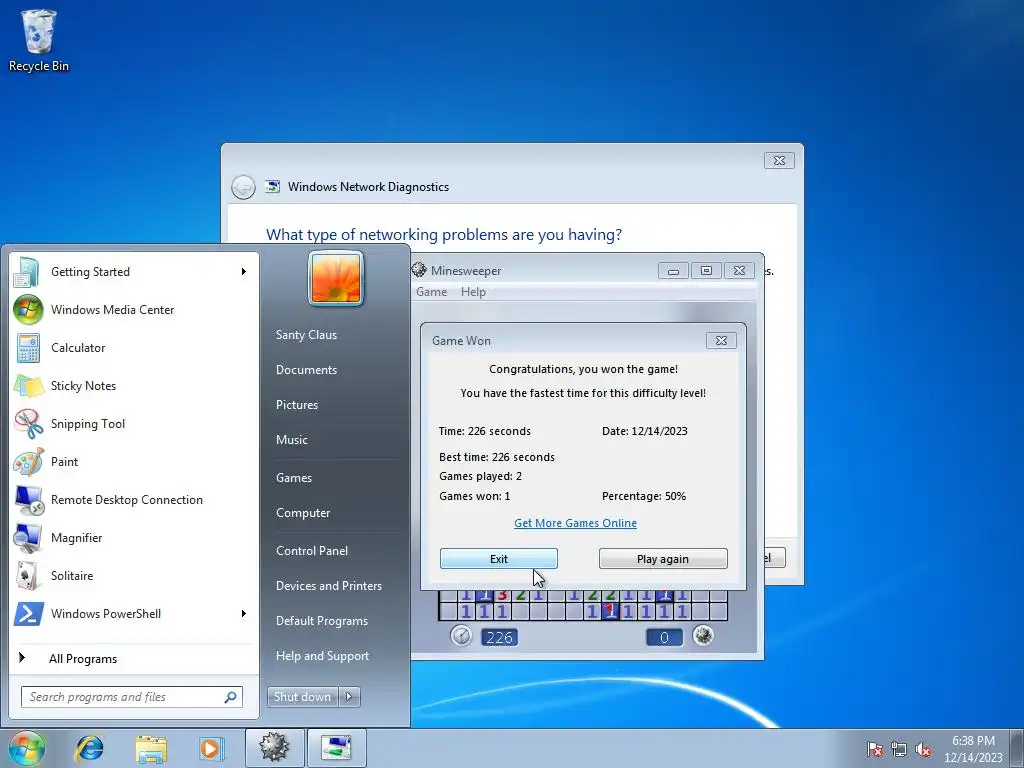This screenshot has height=768, width=1024.
Task: Click the Start orb button
Action: pos(27,748)
